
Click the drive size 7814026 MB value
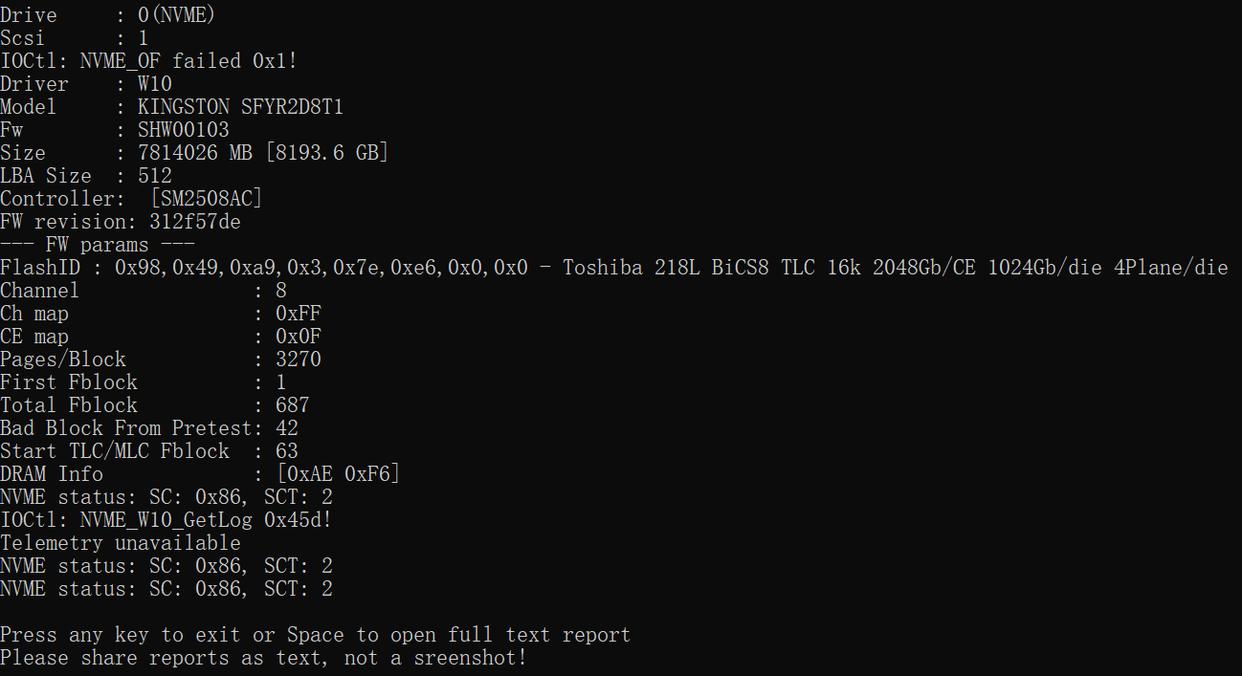point(195,153)
